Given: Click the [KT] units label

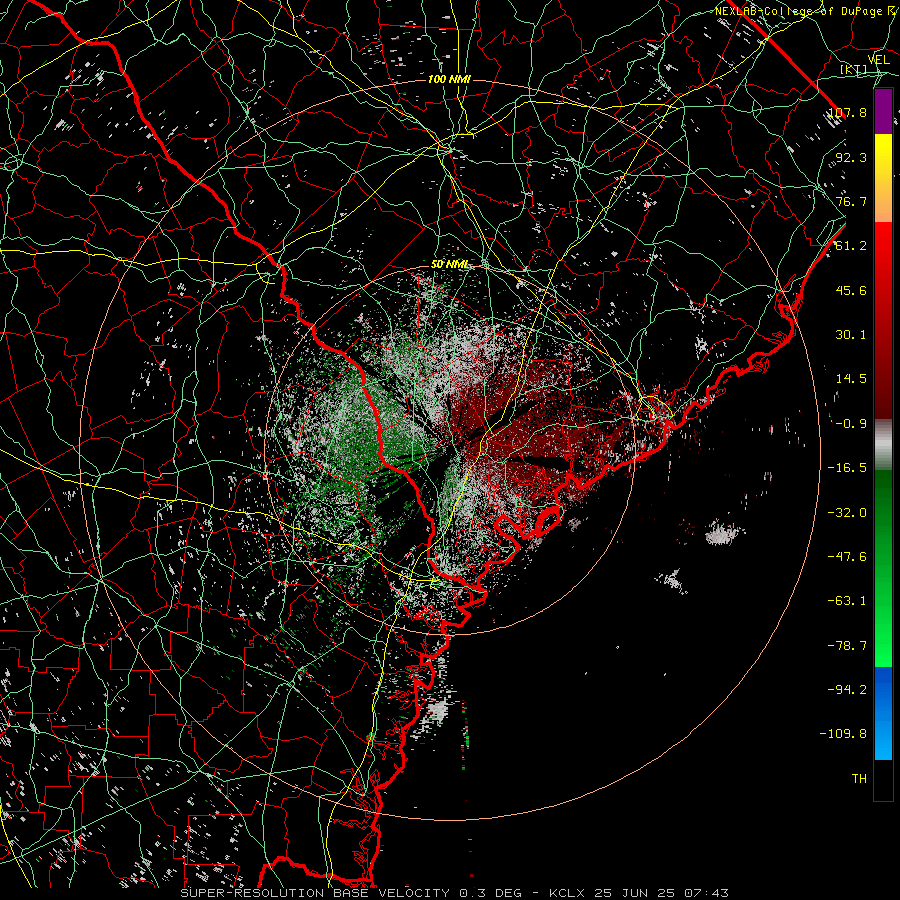Looking at the screenshot, I should (x=854, y=70).
